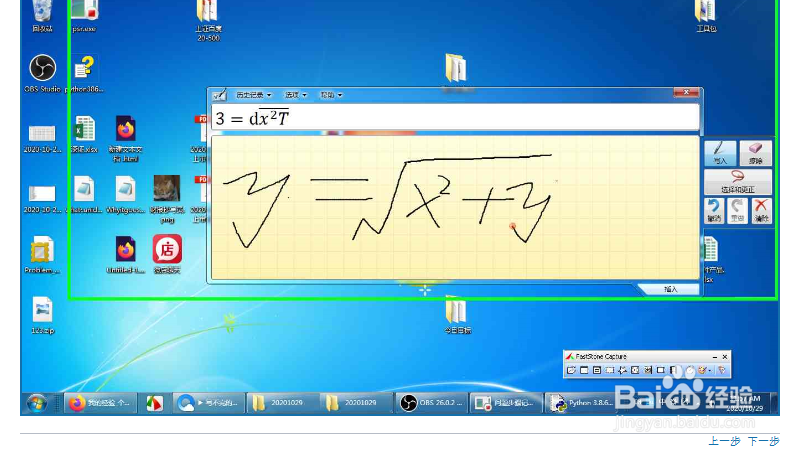This screenshot has height=450, width=800.
Task: Switch to second 20201029 folder taskbar button
Action: click(x=356, y=403)
